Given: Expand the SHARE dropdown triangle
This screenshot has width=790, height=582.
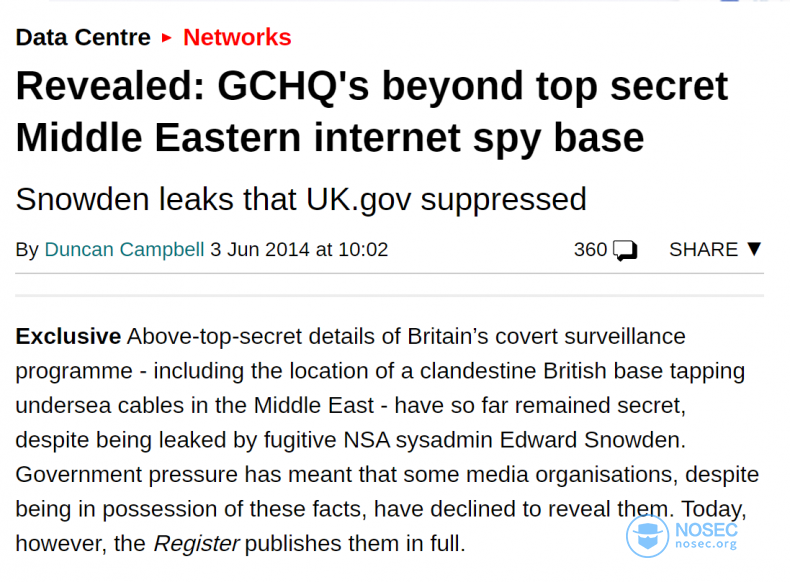Looking at the screenshot, I should (x=754, y=249).
